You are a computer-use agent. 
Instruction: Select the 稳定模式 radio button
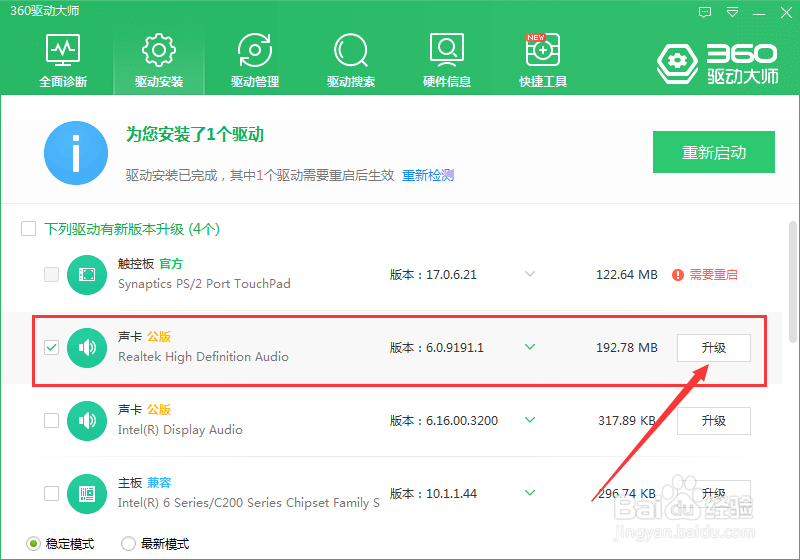(33, 544)
